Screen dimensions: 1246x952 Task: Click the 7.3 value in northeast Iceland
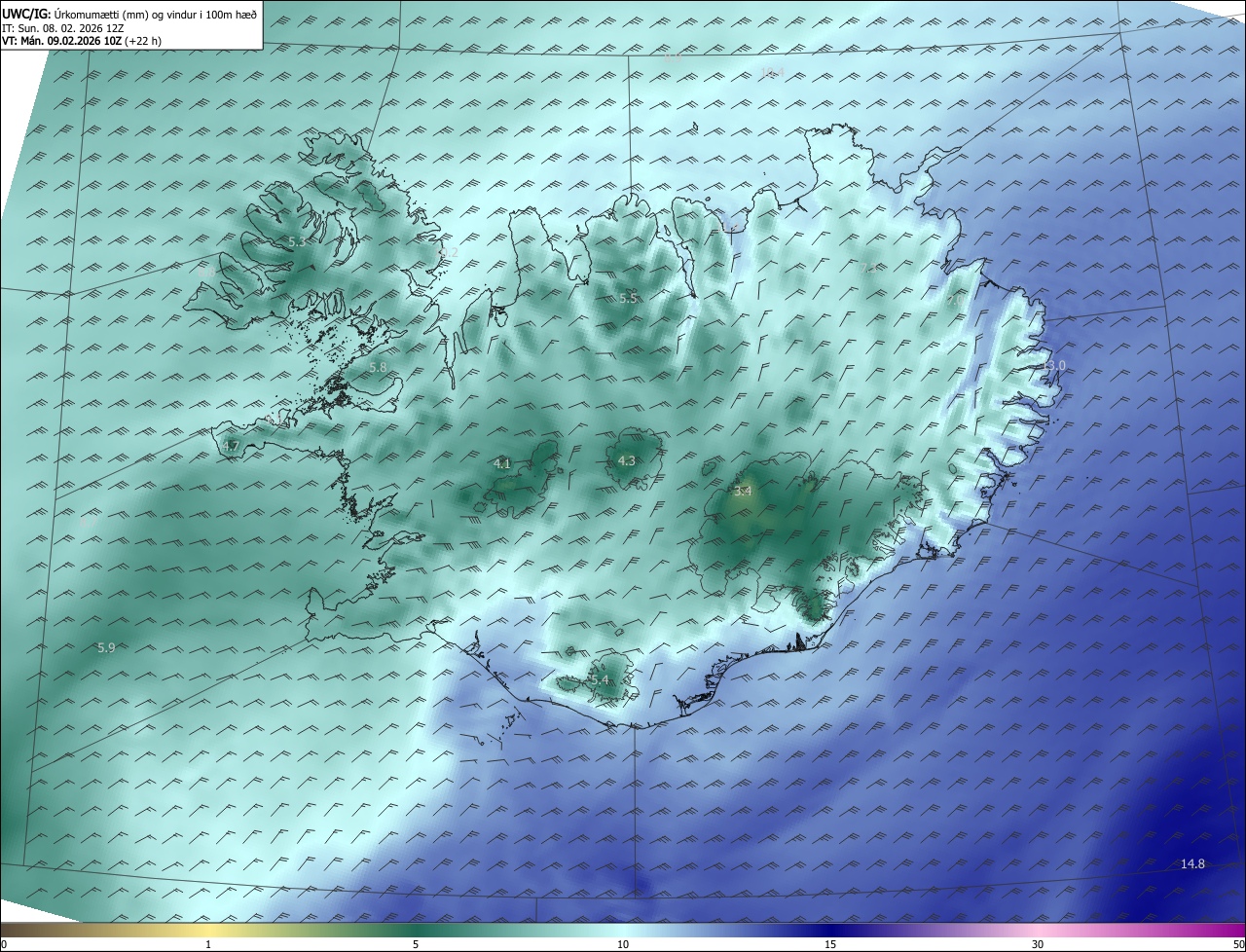(x=869, y=268)
